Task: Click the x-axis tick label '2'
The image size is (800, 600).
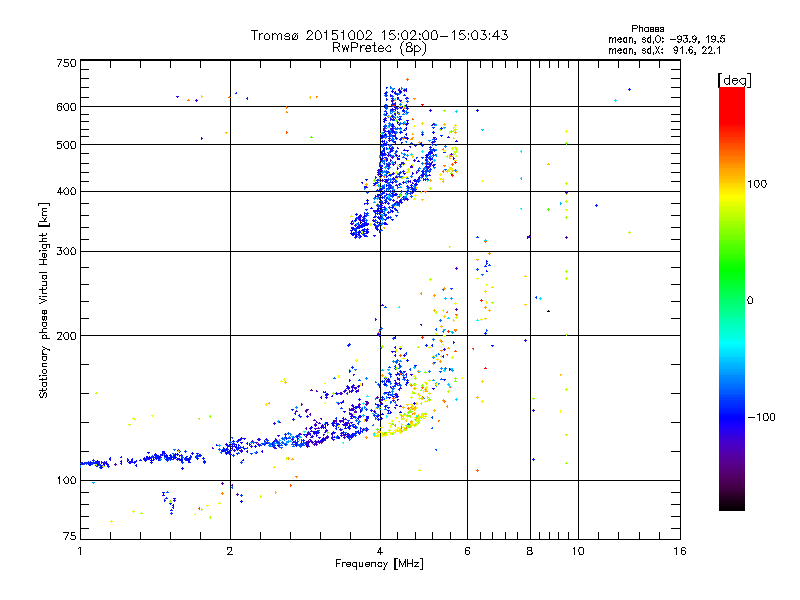Action: (x=230, y=551)
